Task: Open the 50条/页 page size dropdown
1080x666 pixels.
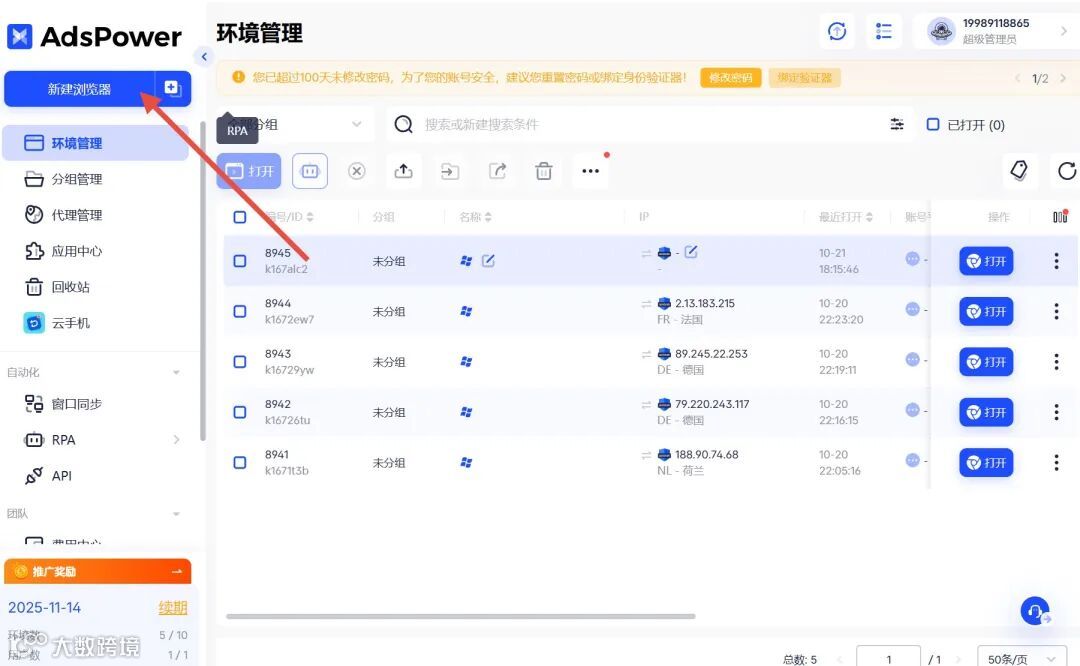Action: (x=1021, y=658)
